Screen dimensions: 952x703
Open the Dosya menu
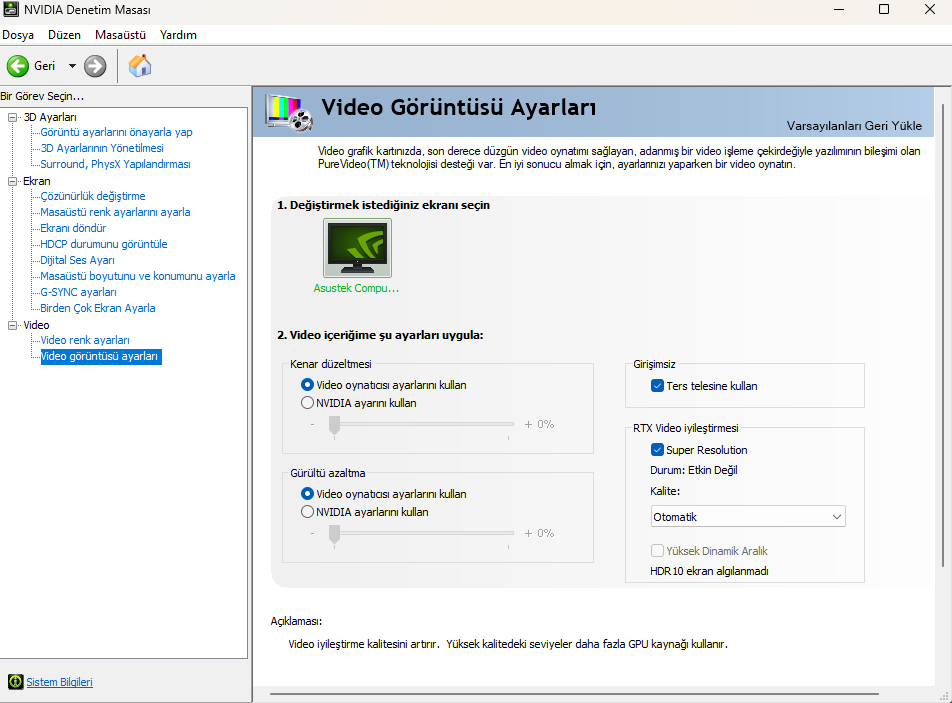(18, 35)
